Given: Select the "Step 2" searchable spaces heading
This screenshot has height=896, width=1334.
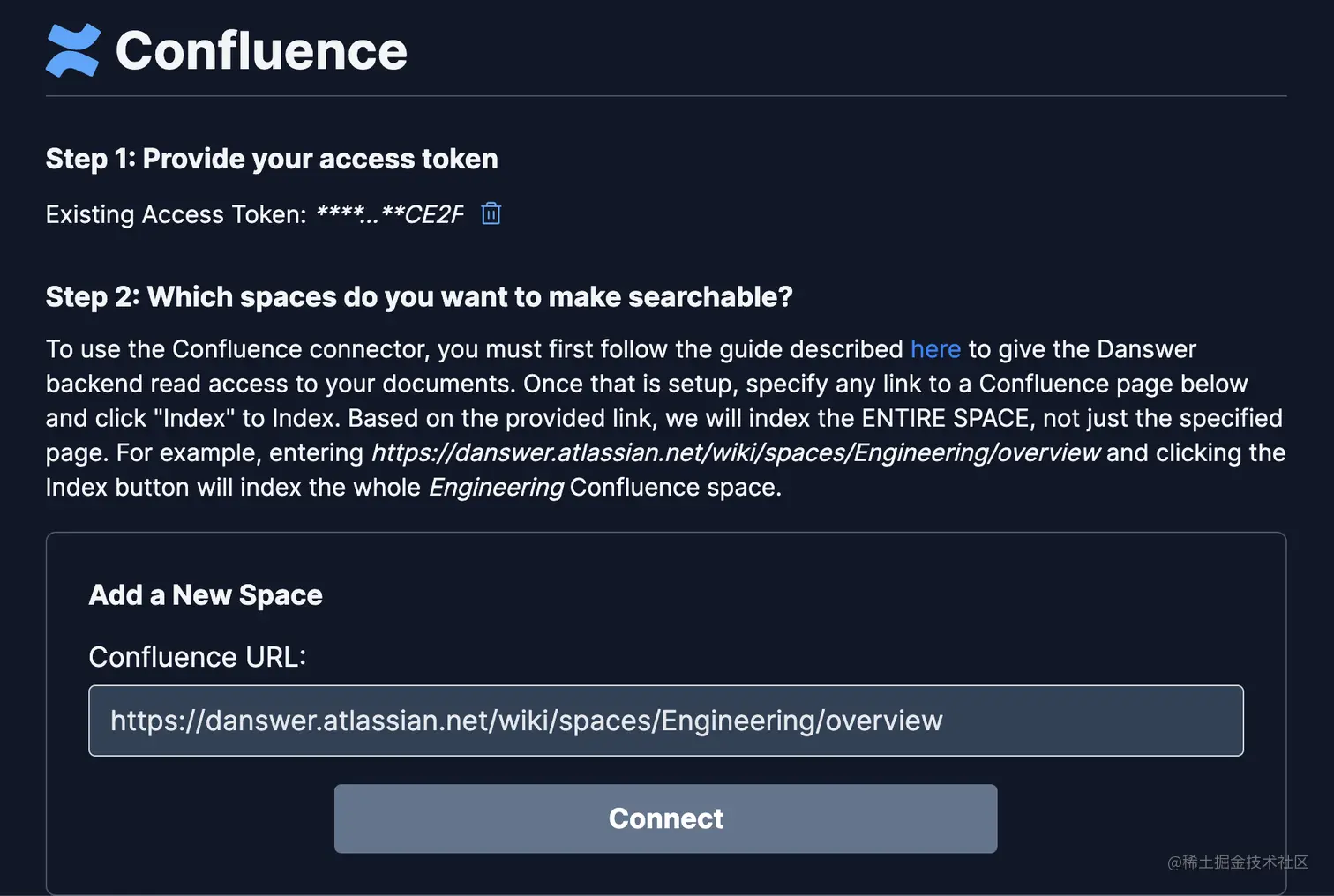Looking at the screenshot, I should pos(419,297).
